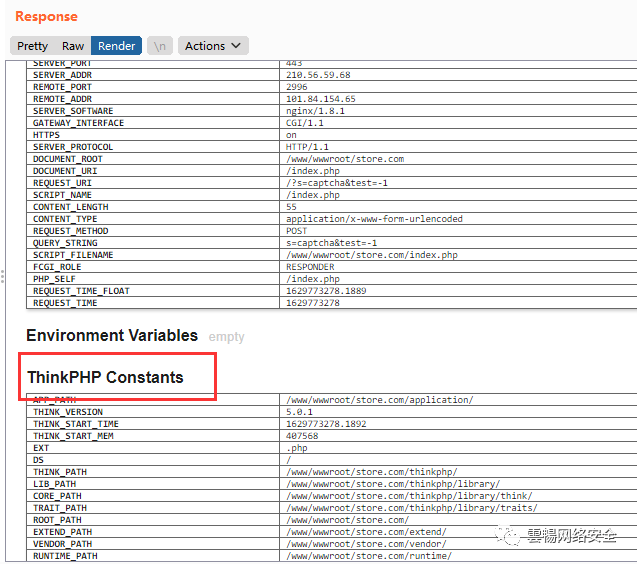Switch to the Pretty view tab

tap(32, 46)
